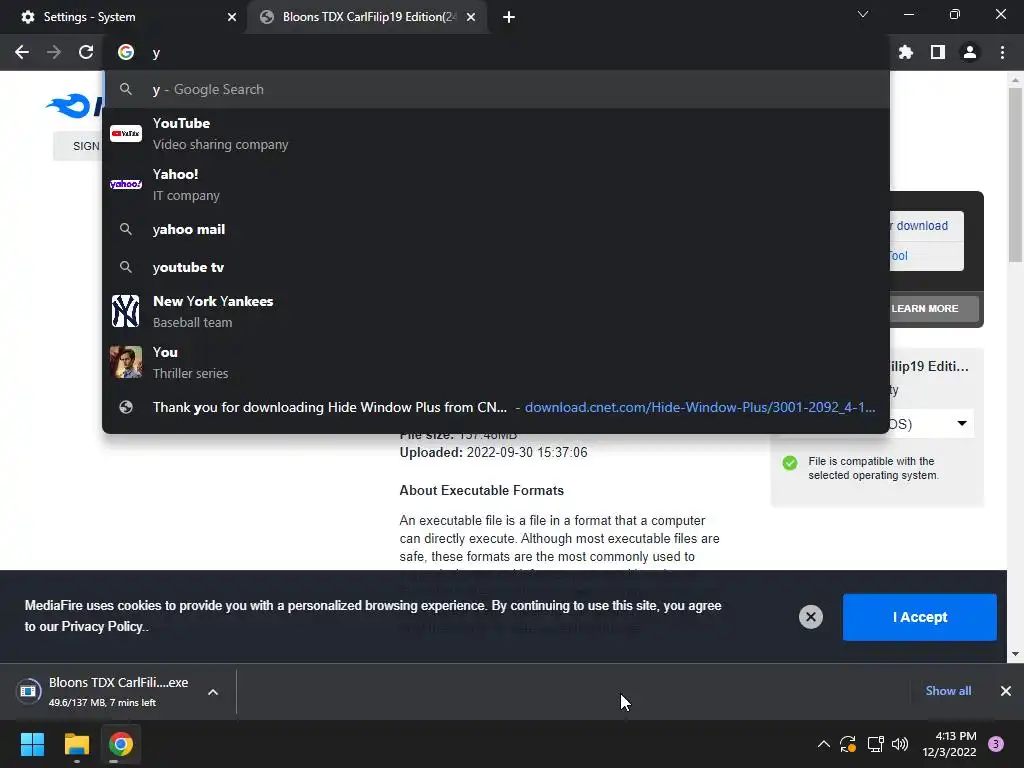Click the Chrome taskbar icon
The image size is (1024, 768).
121,744
